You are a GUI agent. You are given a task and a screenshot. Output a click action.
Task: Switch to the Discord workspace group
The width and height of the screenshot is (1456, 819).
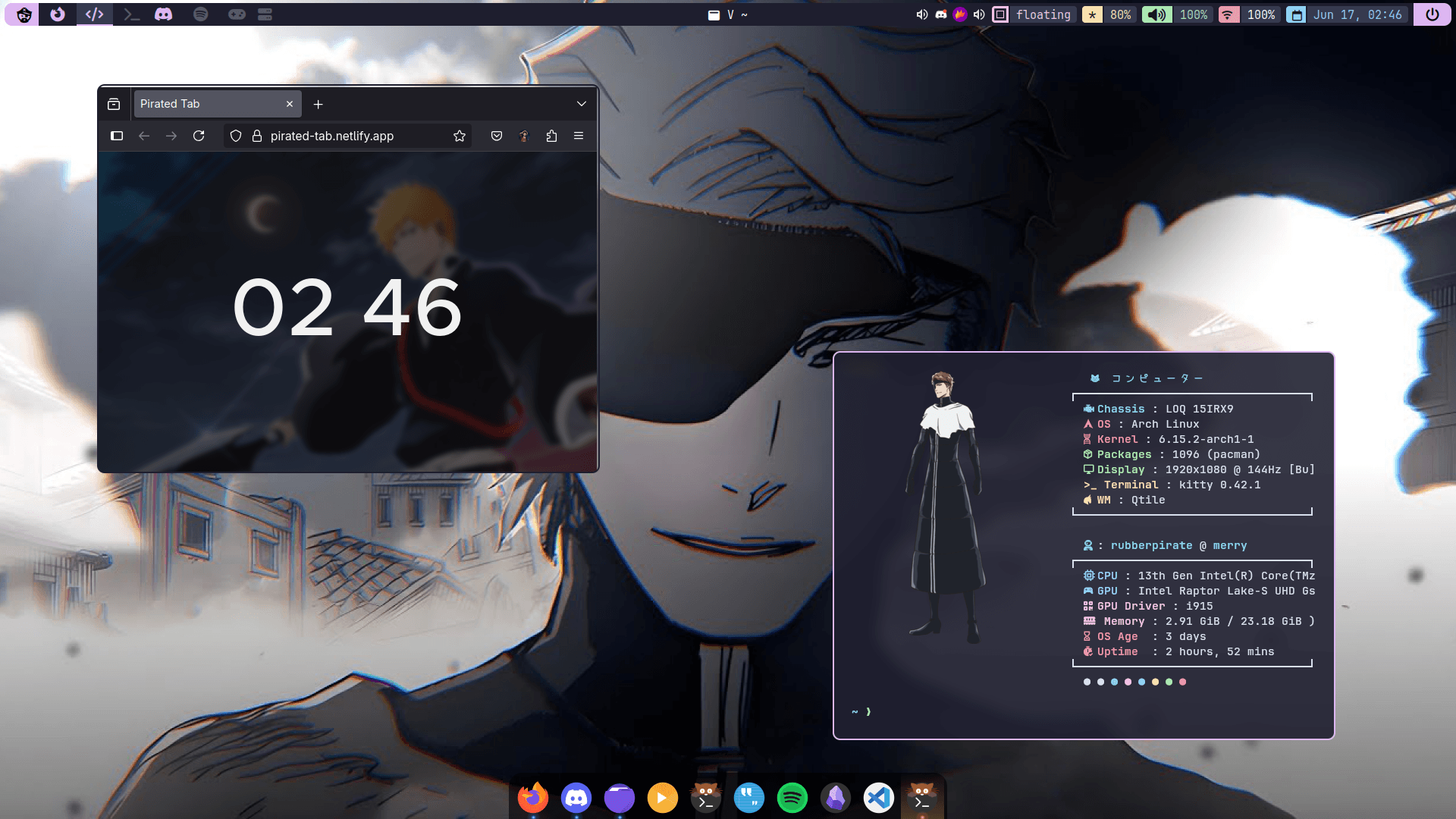pyautogui.click(x=164, y=14)
